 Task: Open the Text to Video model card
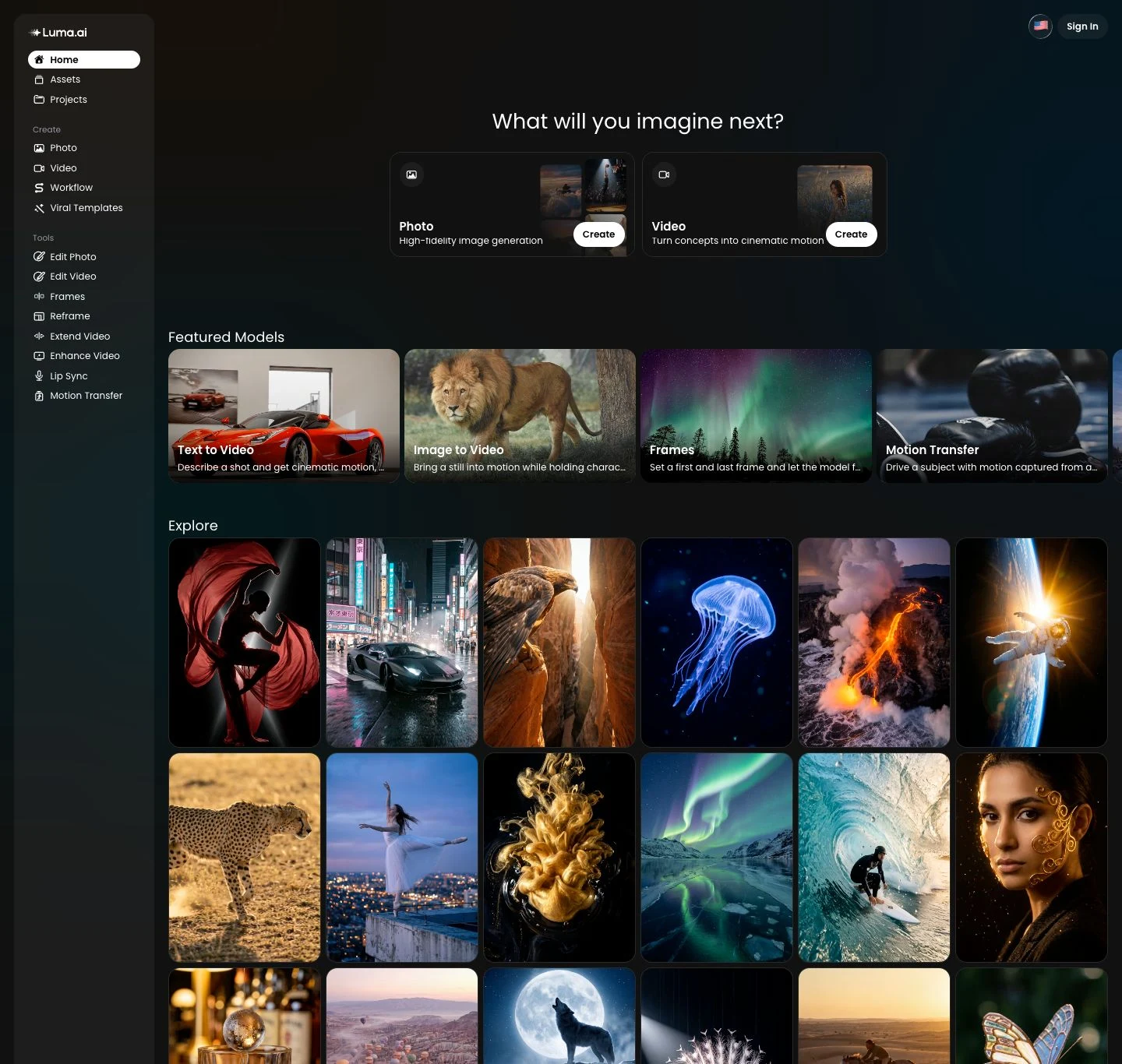tap(284, 416)
